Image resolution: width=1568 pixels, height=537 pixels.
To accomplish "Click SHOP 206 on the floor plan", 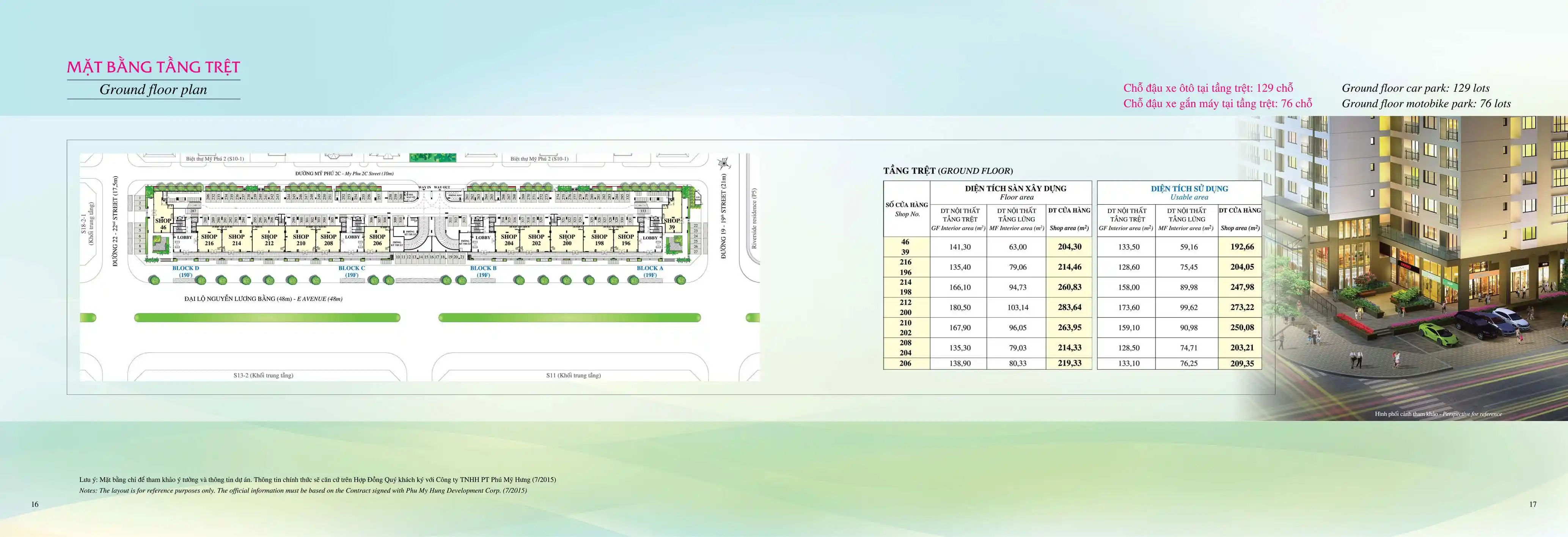I will (377, 240).
